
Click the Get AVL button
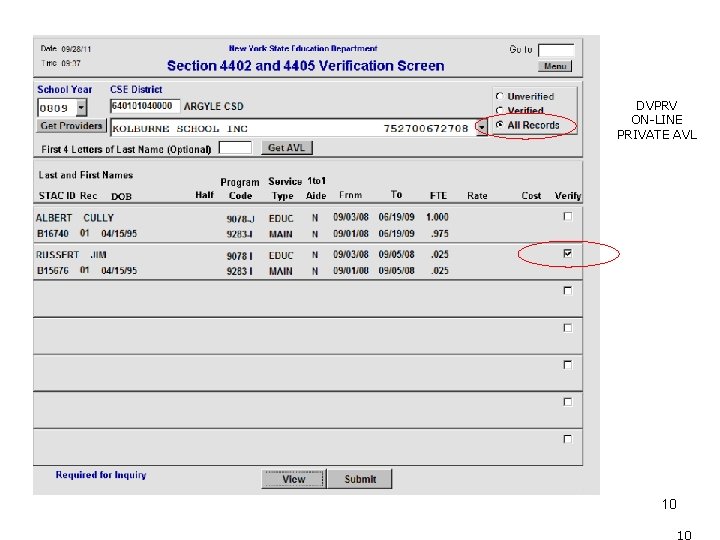tap(287, 148)
